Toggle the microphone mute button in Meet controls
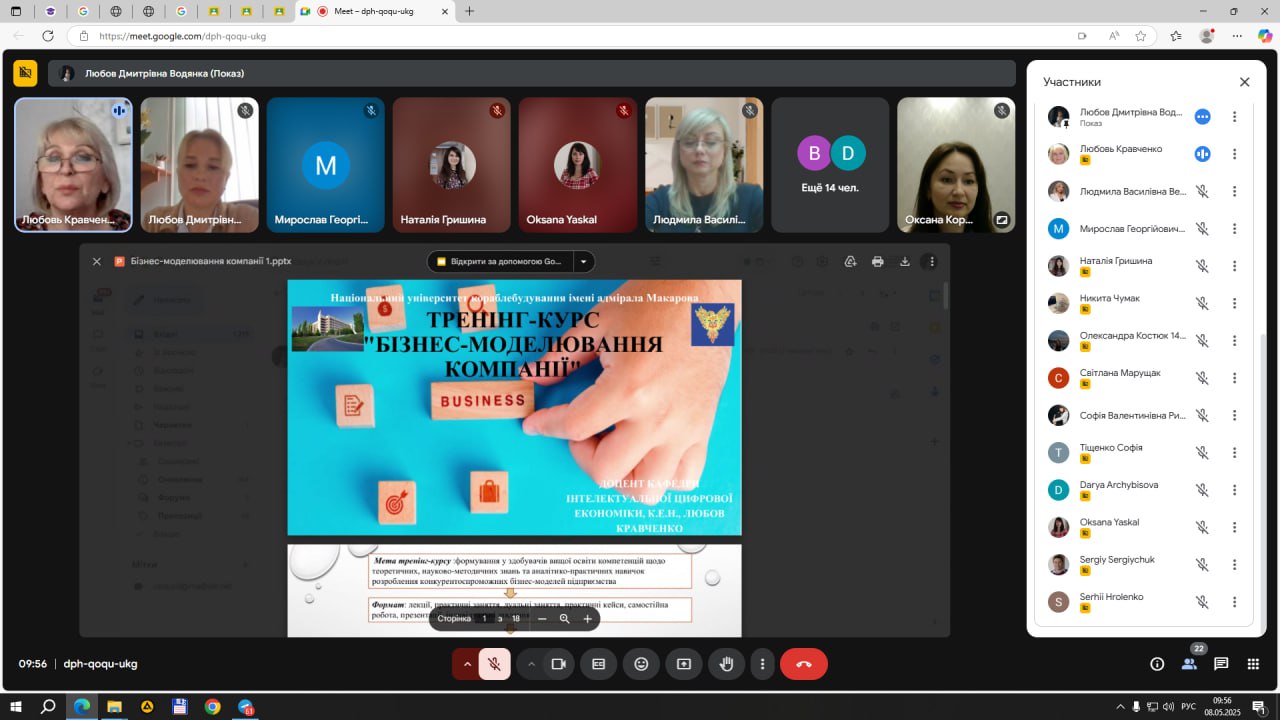 pyautogui.click(x=494, y=664)
